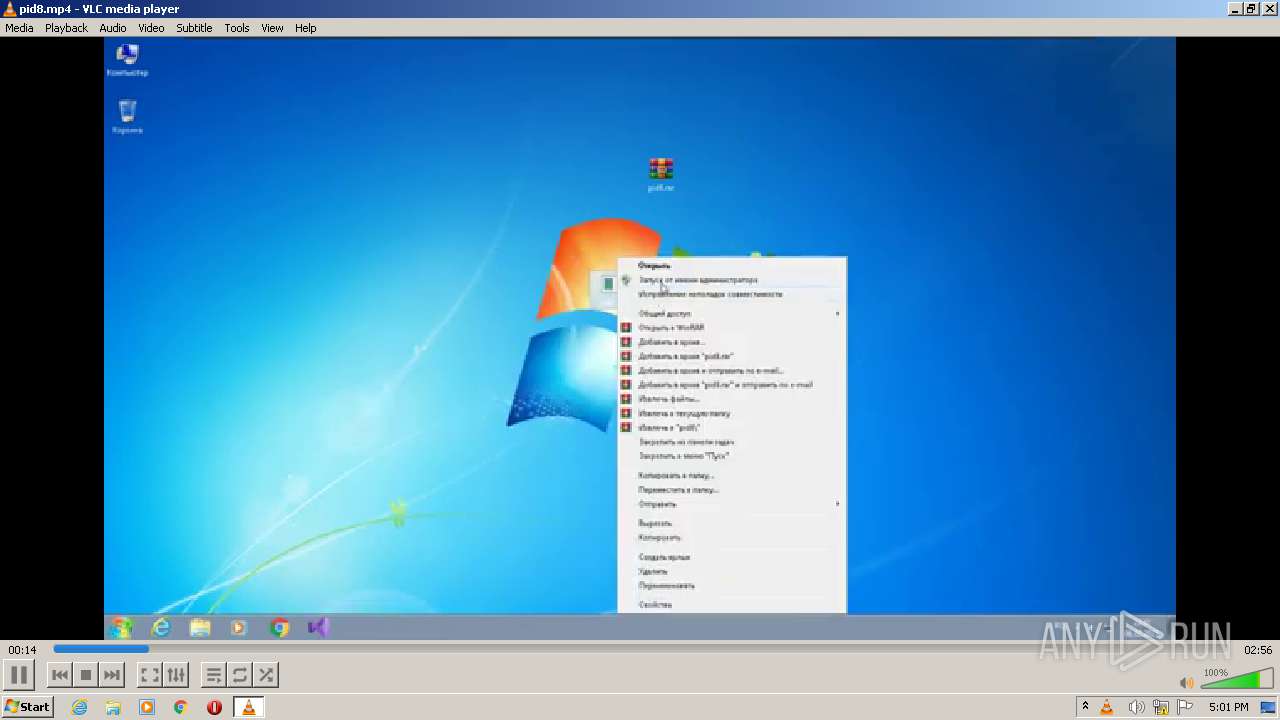Image resolution: width=1280 pixels, height=720 pixels.
Task: Click the 5:01 PM system clock
Action: pos(1229,707)
